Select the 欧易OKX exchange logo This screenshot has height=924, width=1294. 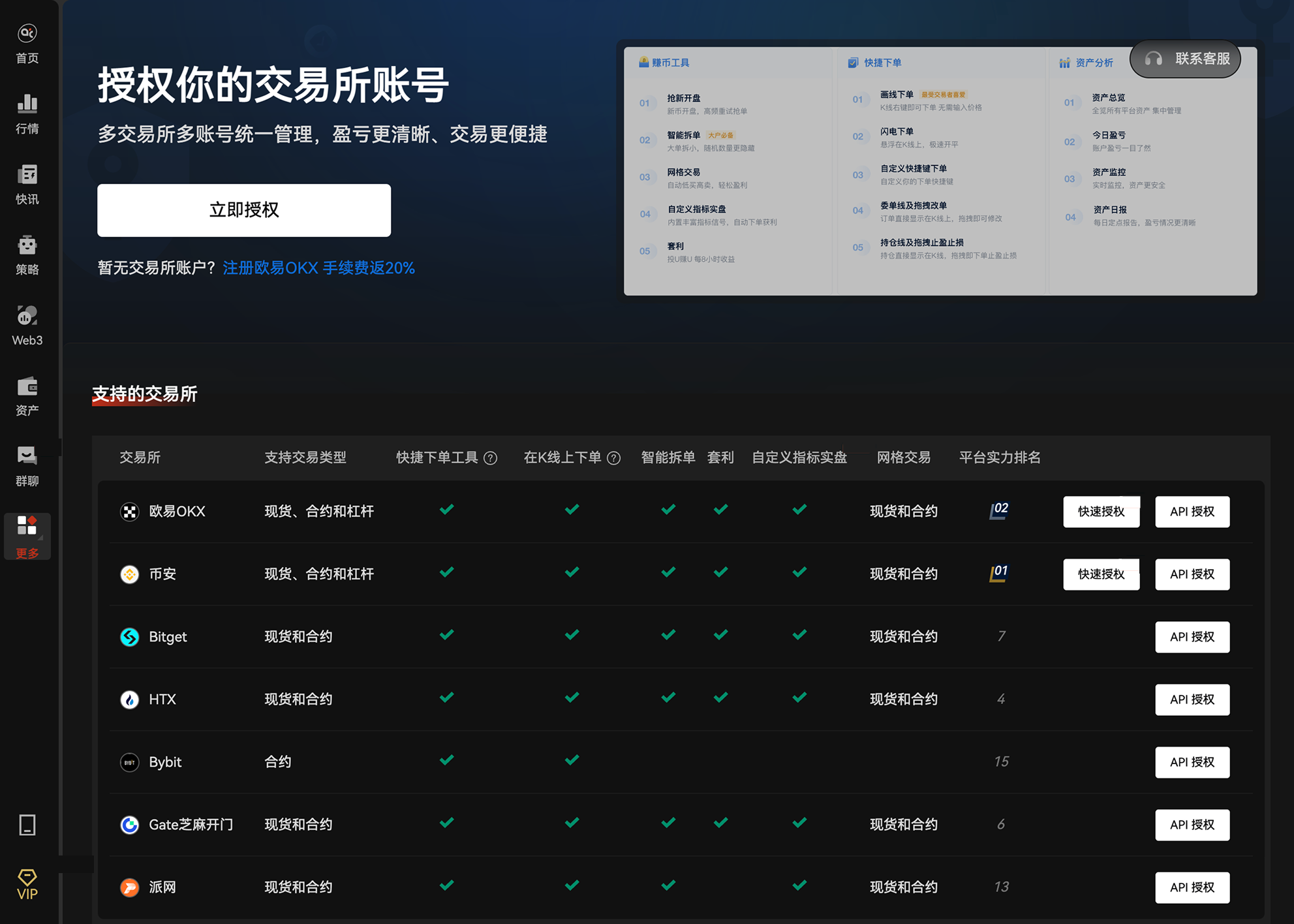(130, 512)
